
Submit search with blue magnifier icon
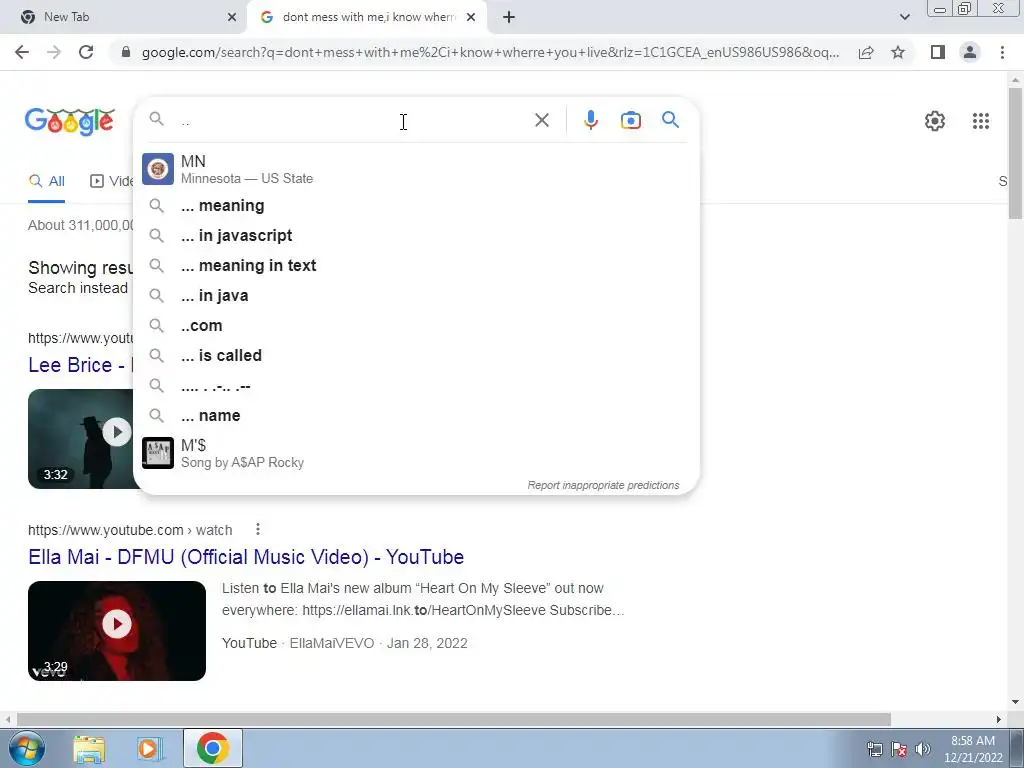pyautogui.click(x=670, y=120)
